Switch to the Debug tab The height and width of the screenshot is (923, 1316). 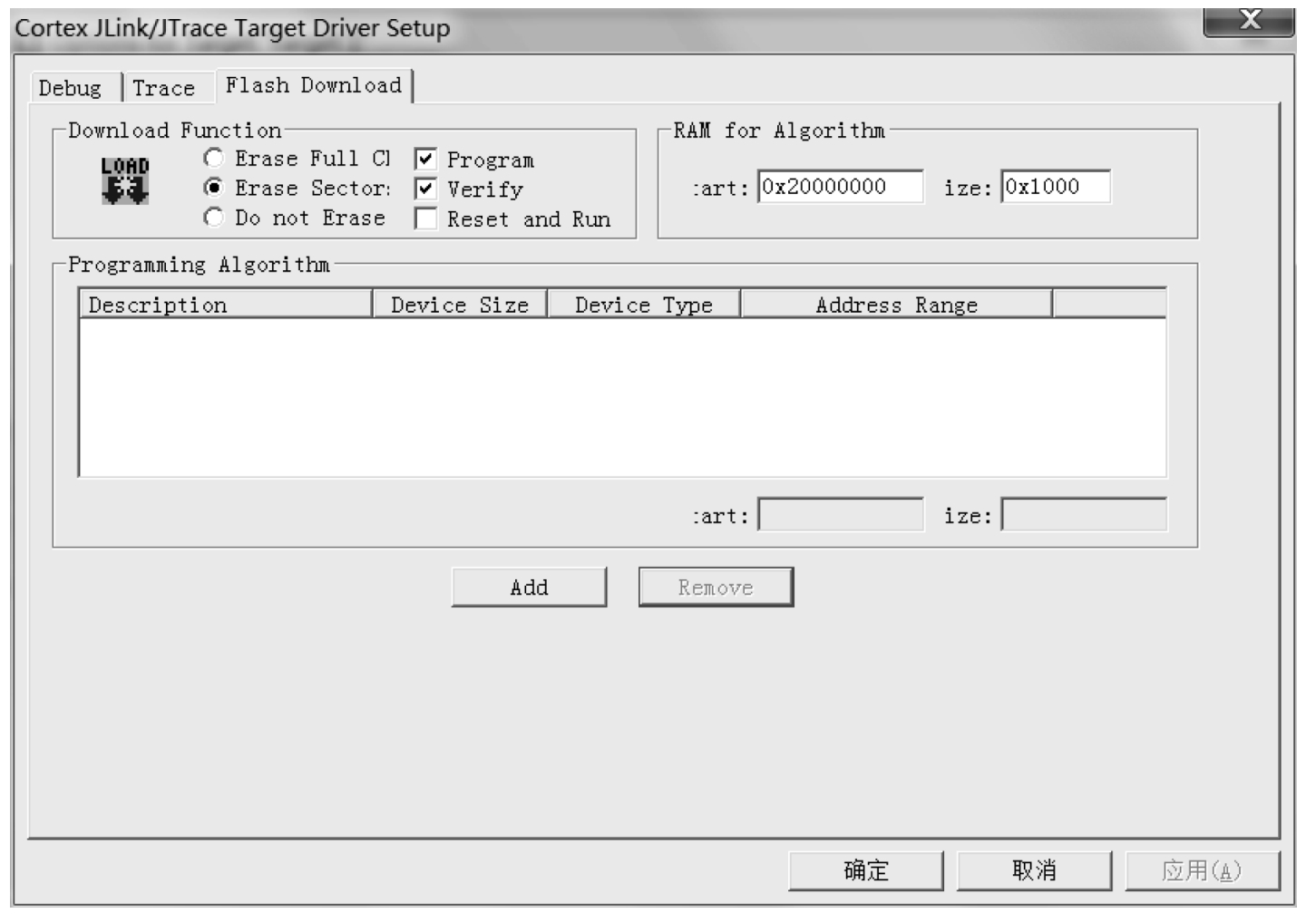tap(71, 88)
